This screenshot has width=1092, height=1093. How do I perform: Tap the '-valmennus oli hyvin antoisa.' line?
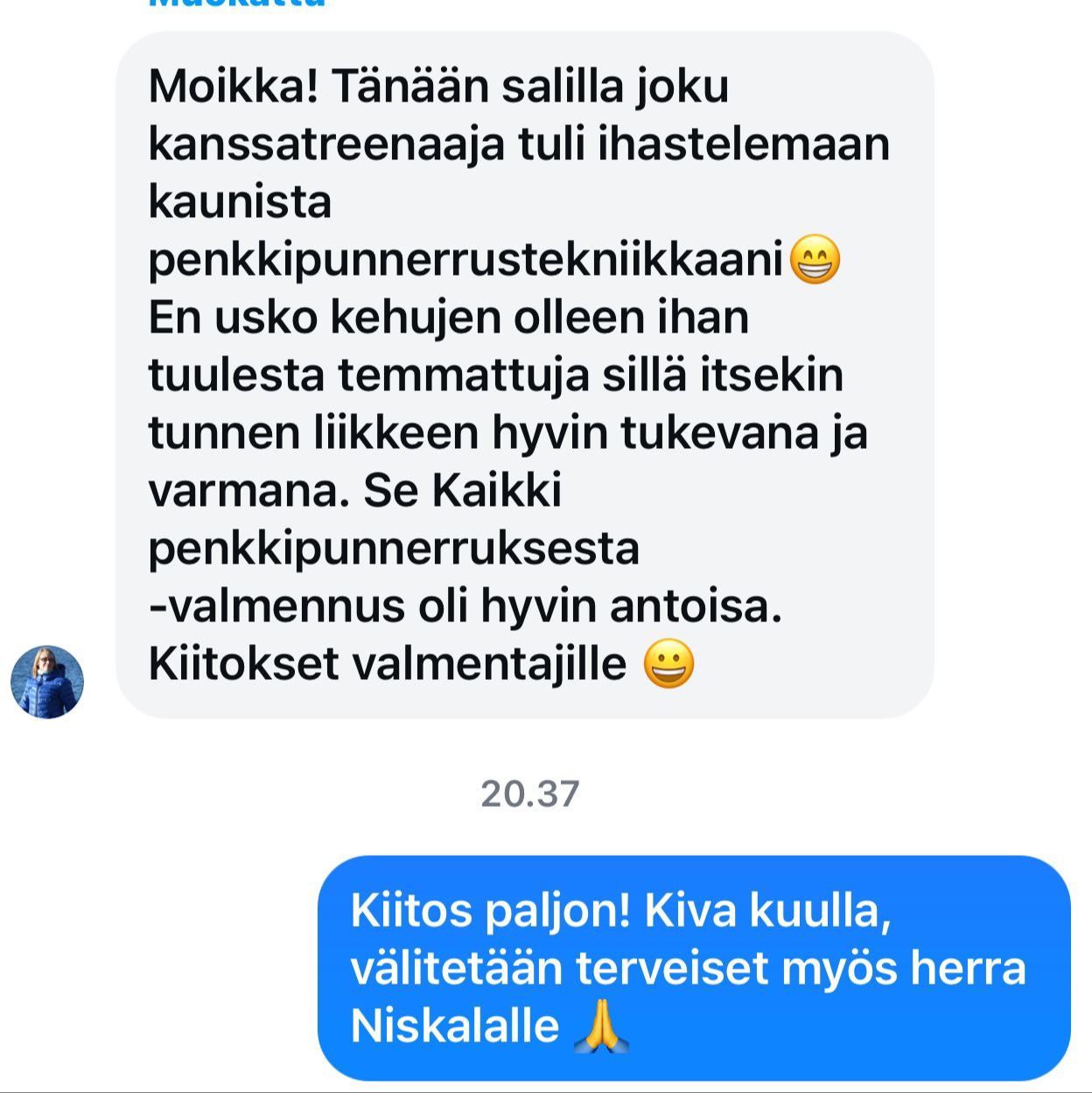pyautogui.click(x=465, y=606)
